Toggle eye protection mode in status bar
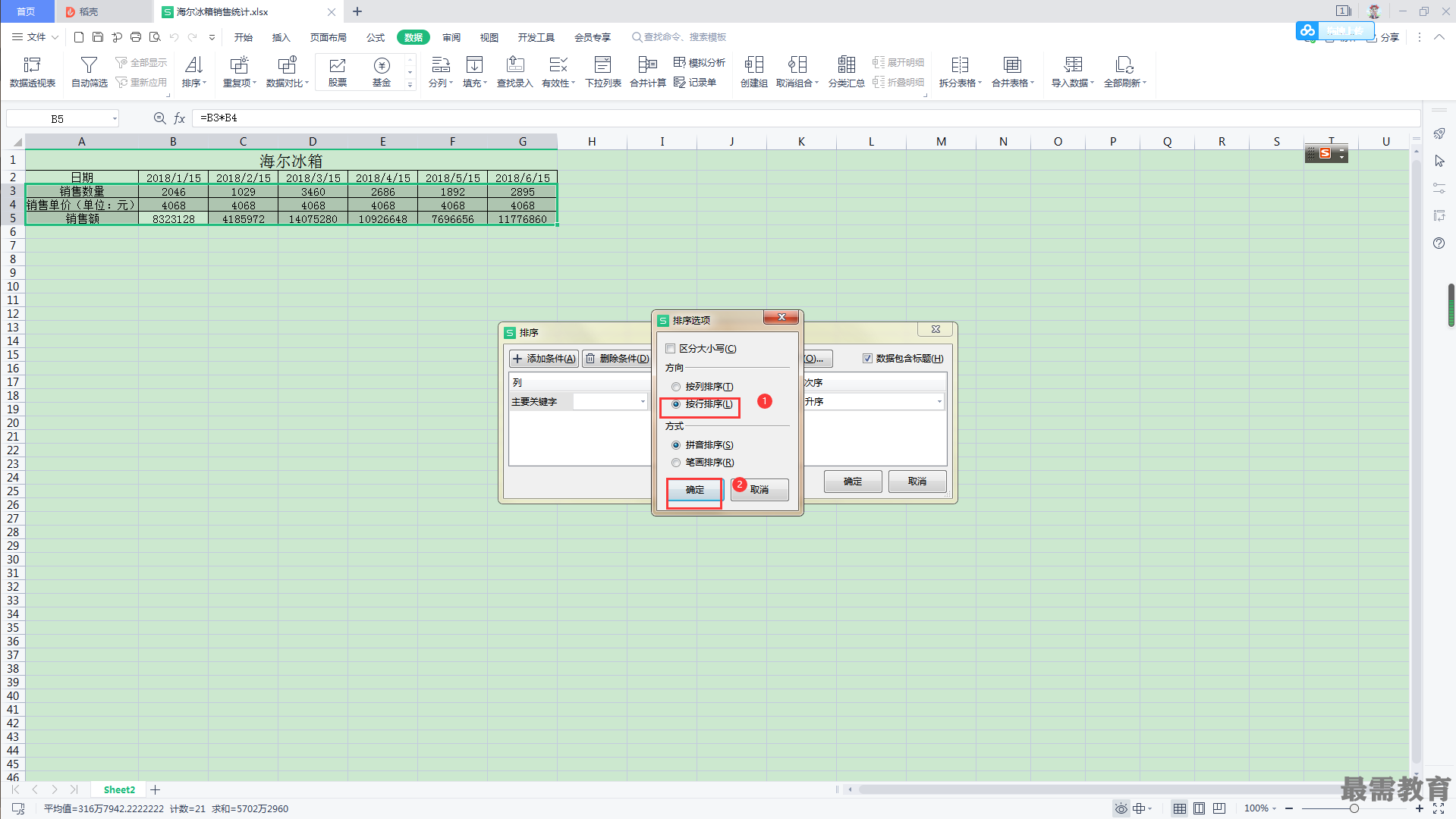 click(x=1121, y=808)
